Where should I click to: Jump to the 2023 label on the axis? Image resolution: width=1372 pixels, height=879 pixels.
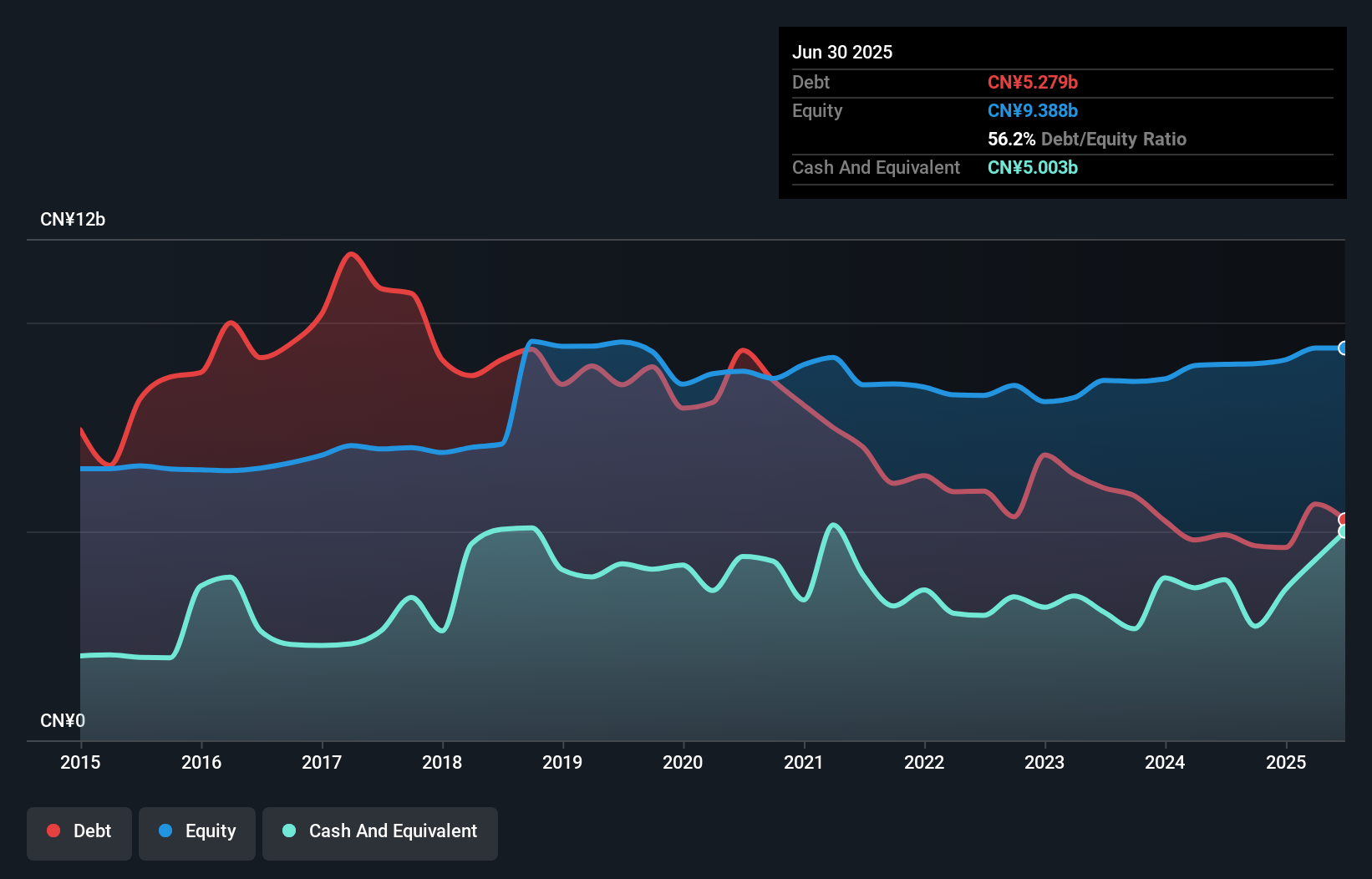point(1044,762)
